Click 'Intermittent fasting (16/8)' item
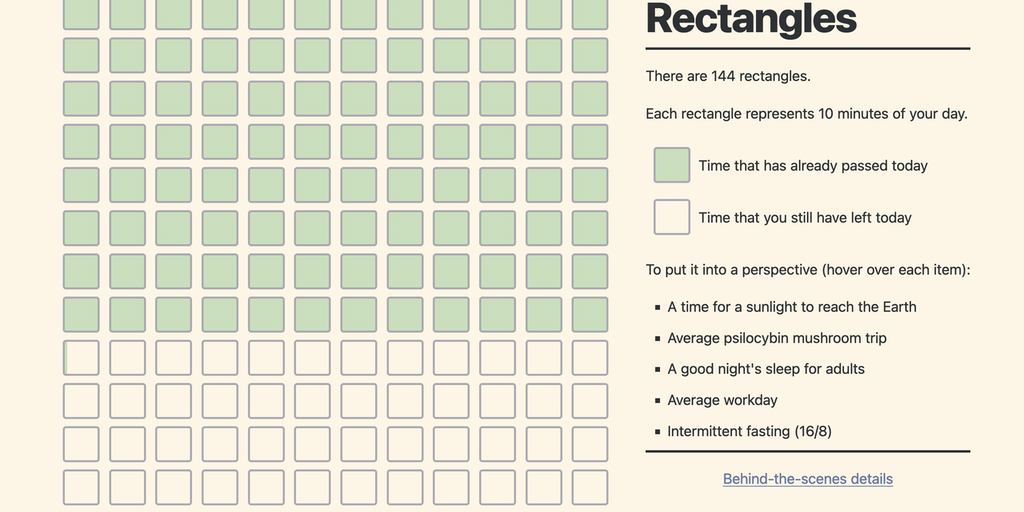This screenshot has height=512, width=1024. pyautogui.click(x=750, y=431)
